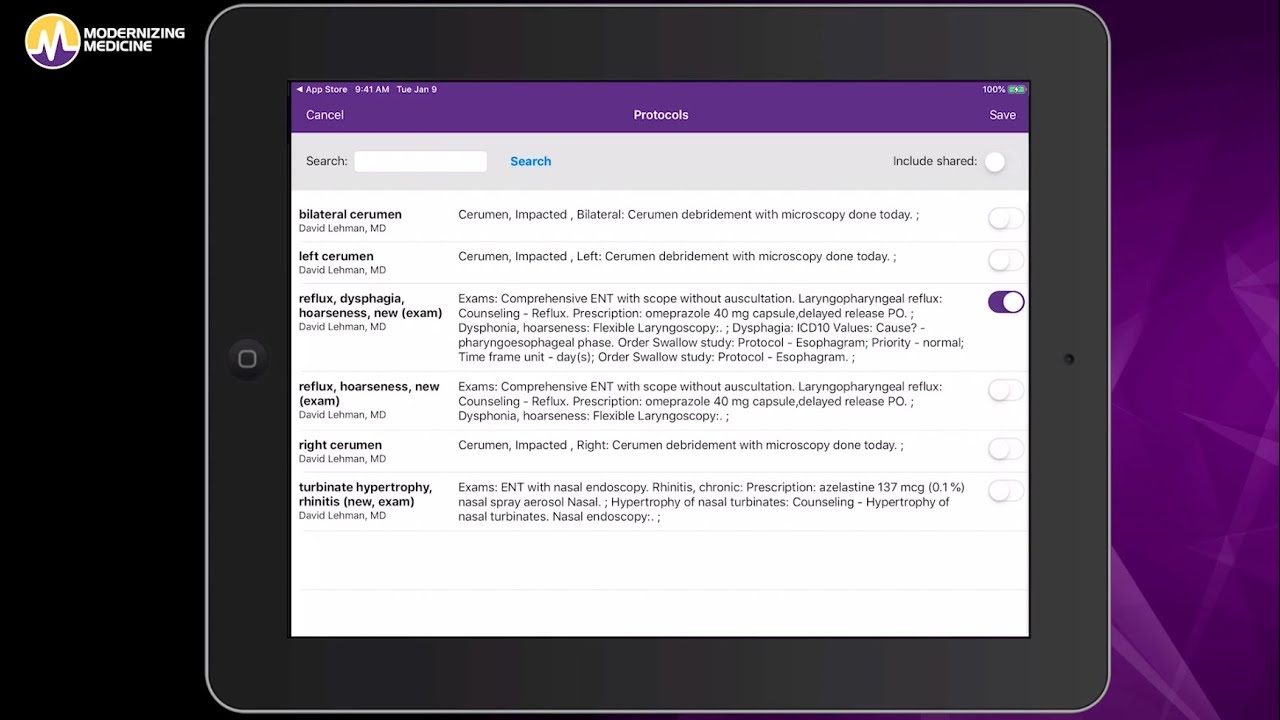Click the 'Protocols' header title
The width and height of the screenshot is (1280, 720).
(661, 115)
